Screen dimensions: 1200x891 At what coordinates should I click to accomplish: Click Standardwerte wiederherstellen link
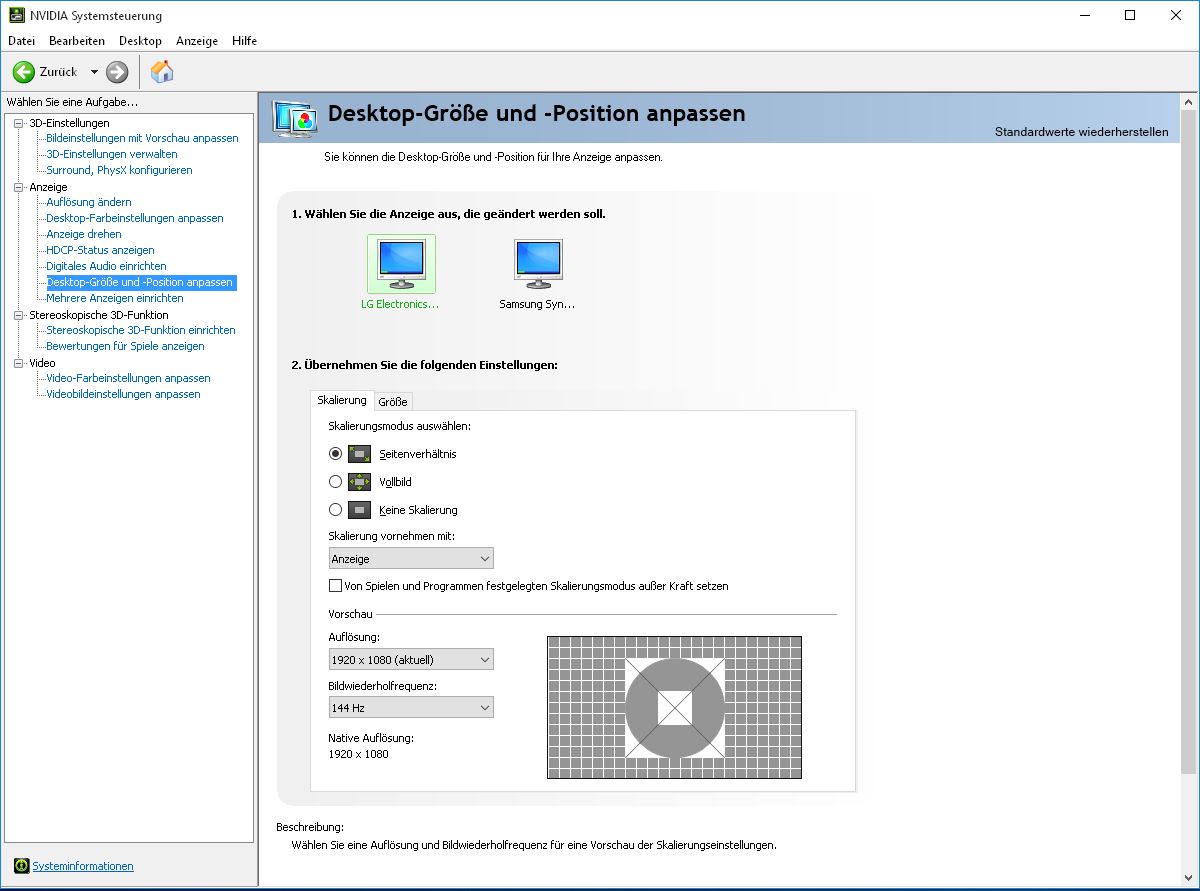[x=1081, y=132]
